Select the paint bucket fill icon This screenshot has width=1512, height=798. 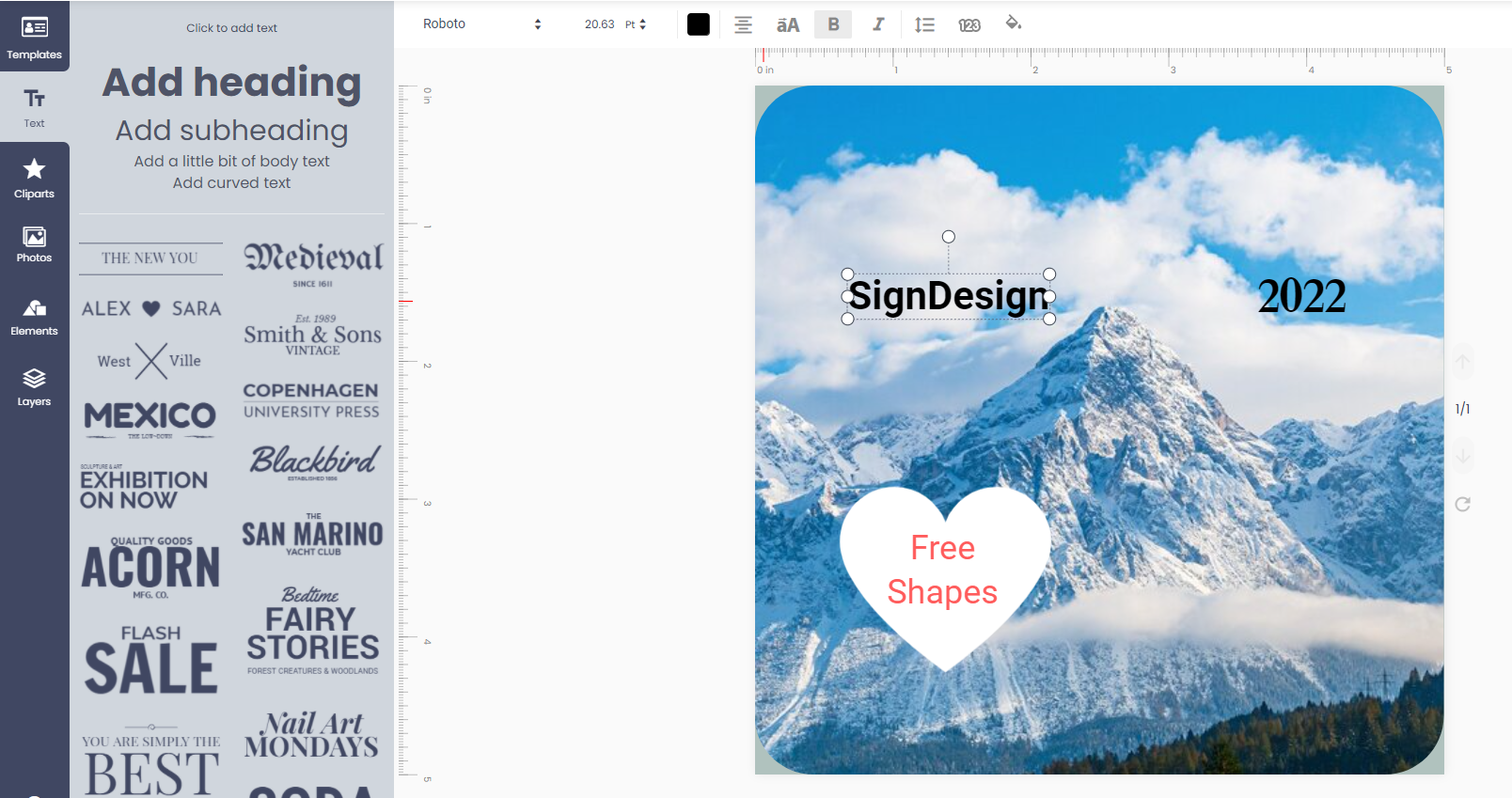(x=1014, y=23)
